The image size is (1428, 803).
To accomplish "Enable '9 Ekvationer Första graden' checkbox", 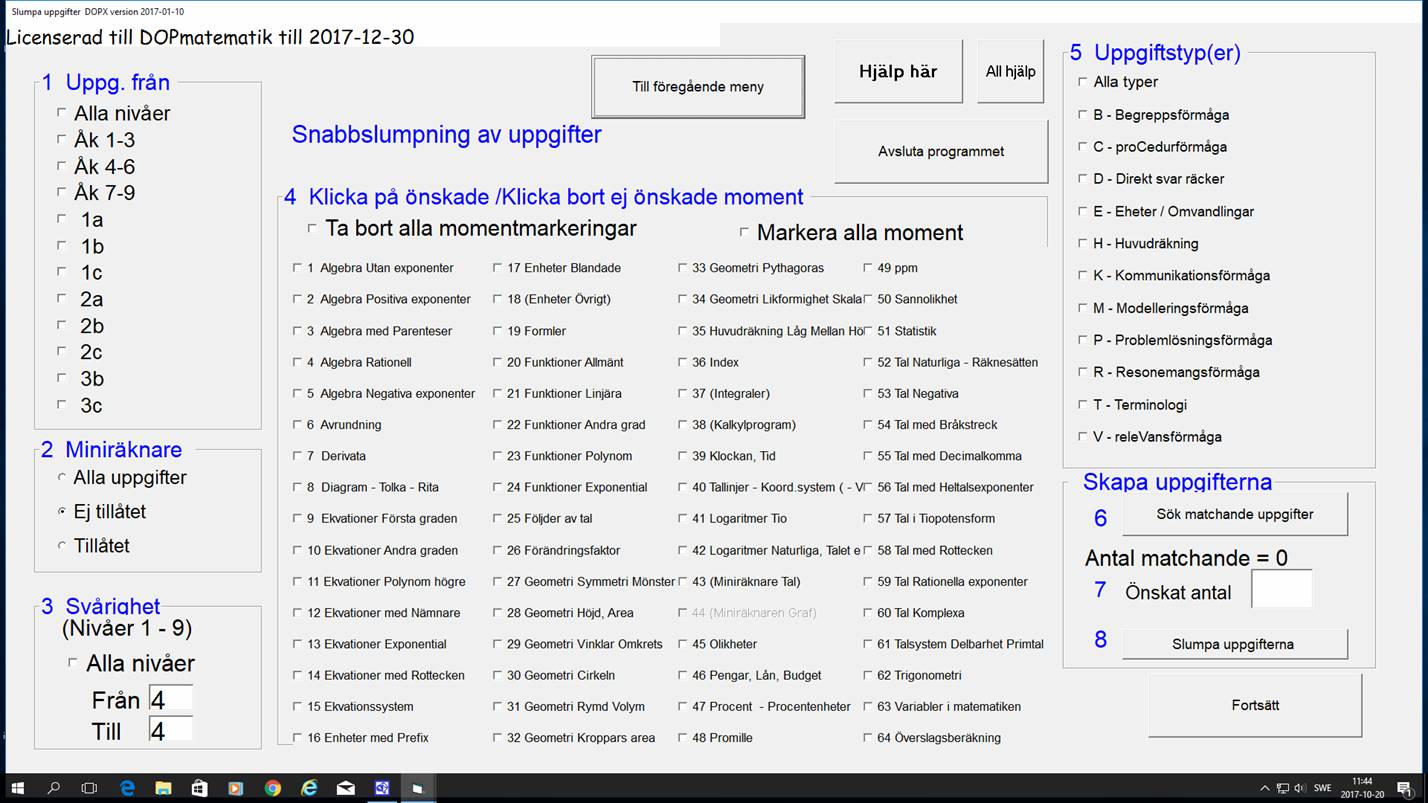I will point(297,519).
